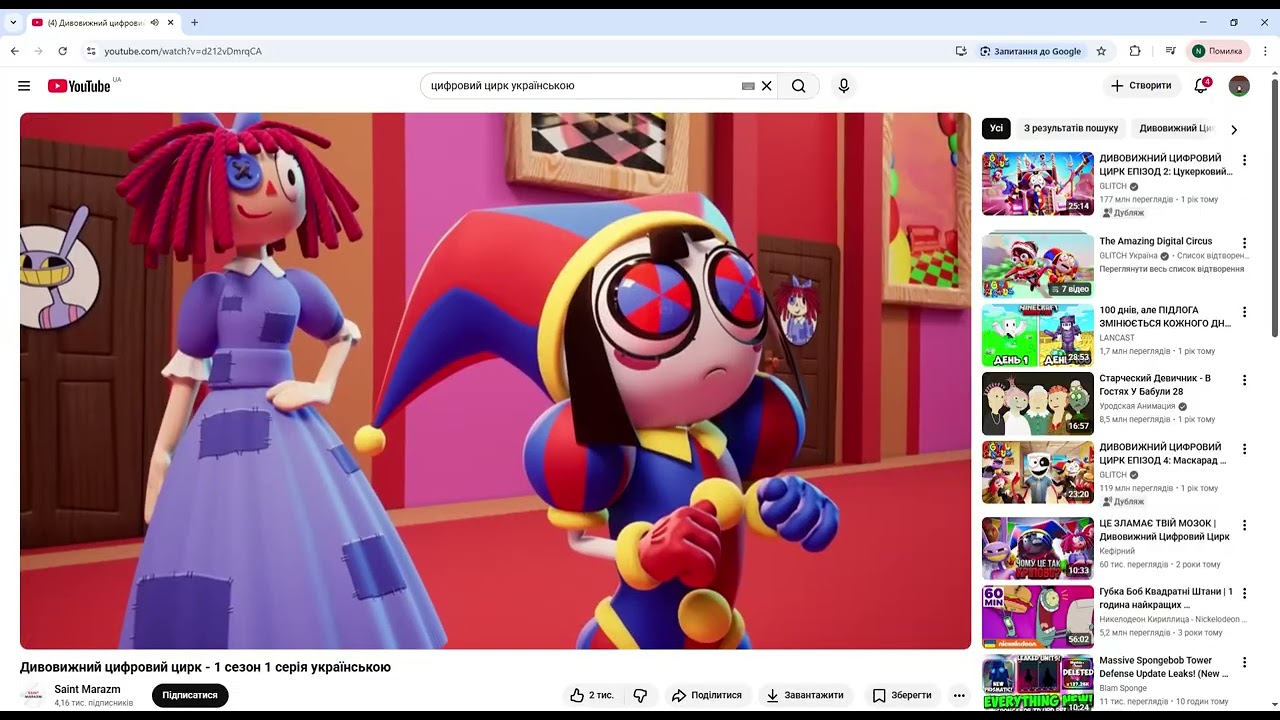Image resolution: width=1280 pixels, height=720 pixels.
Task: Mute the tab via the speaker icon
Action: tap(155, 22)
